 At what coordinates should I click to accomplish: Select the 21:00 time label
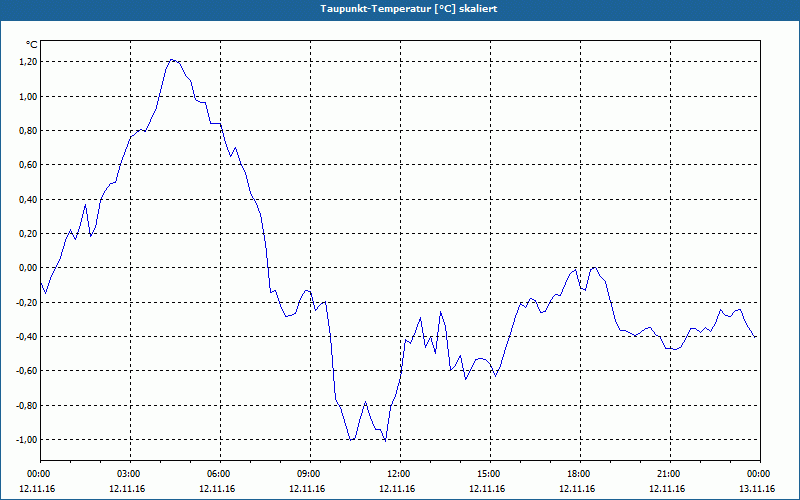click(x=670, y=474)
